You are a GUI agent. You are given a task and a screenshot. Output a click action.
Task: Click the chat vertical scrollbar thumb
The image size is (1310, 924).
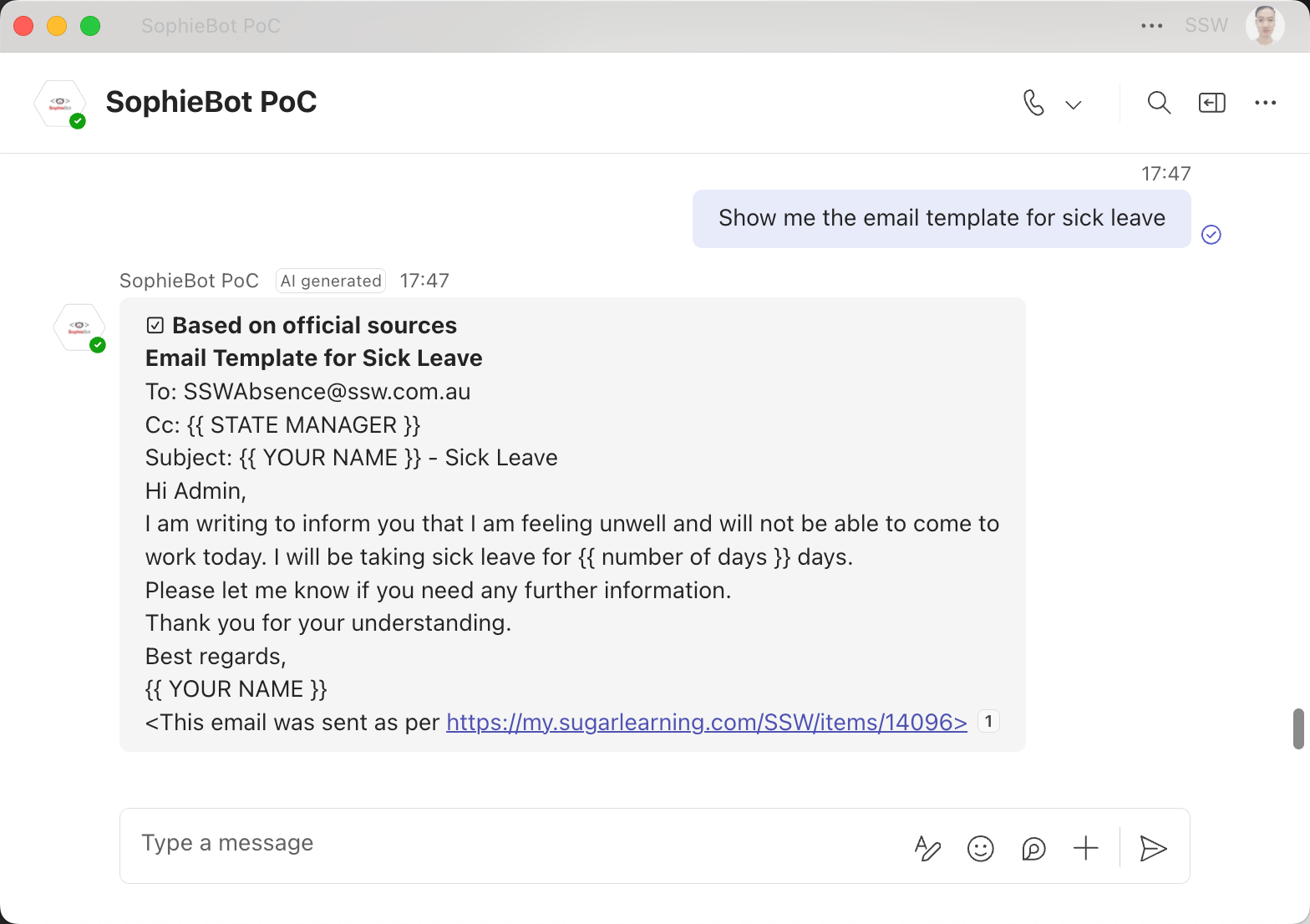pyautogui.click(x=1298, y=729)
